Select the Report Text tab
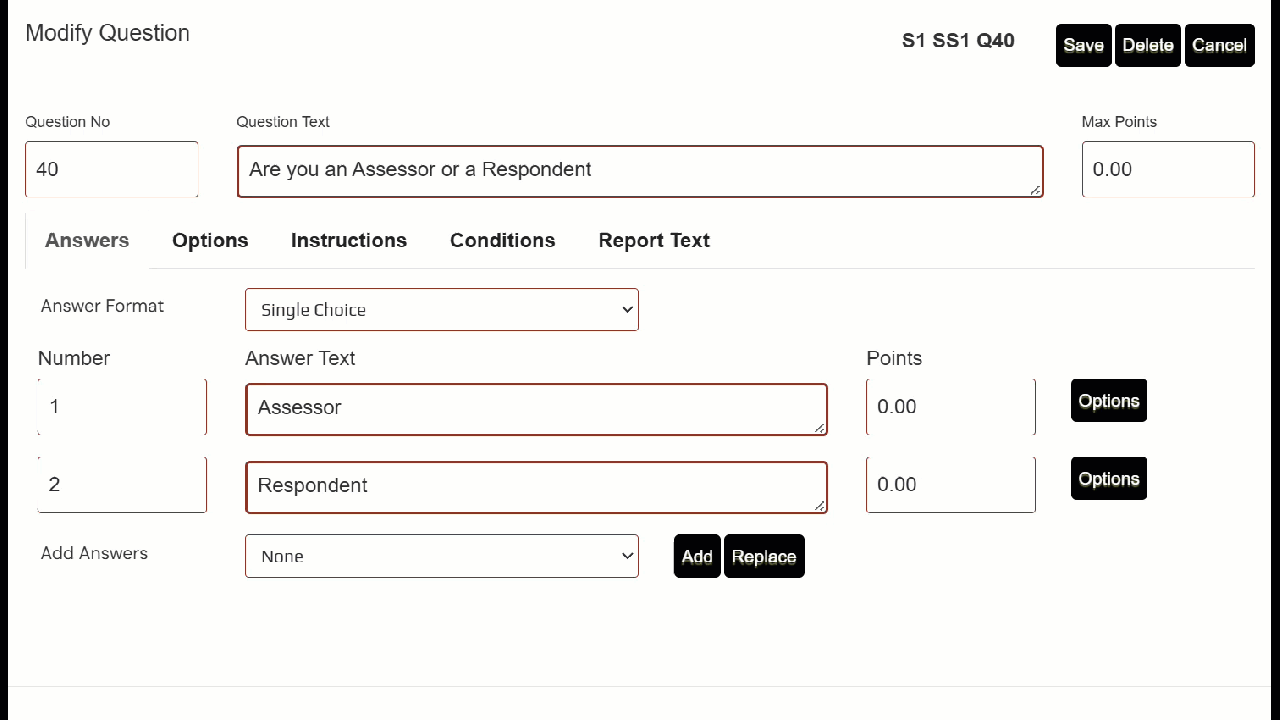Image resolution: width=1280 pixels, height=720 pixels. pos(654,240)
